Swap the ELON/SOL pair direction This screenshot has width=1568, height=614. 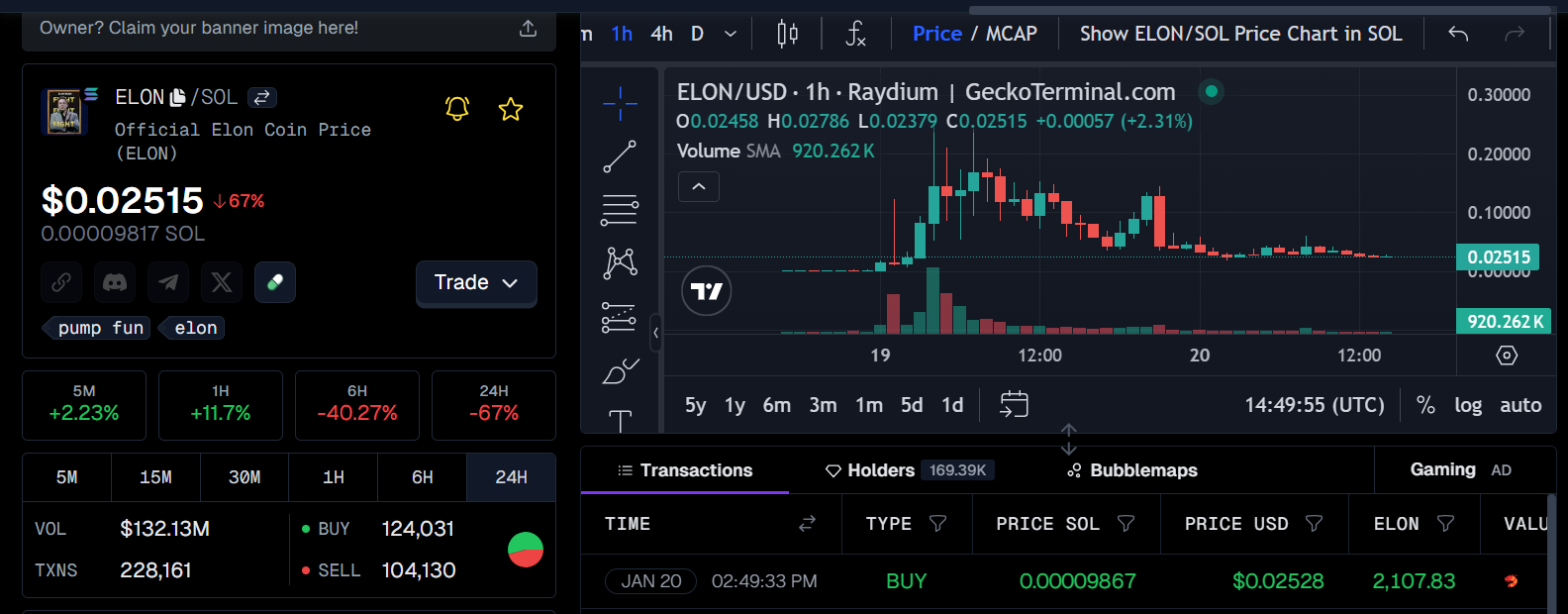(261, 97)
